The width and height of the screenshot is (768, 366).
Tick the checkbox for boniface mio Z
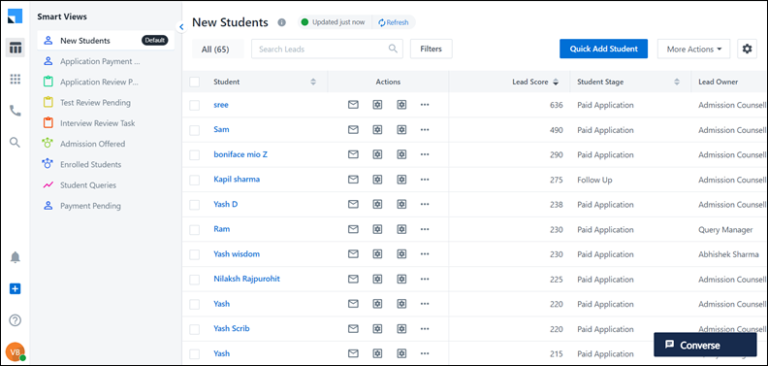[194, 155]
